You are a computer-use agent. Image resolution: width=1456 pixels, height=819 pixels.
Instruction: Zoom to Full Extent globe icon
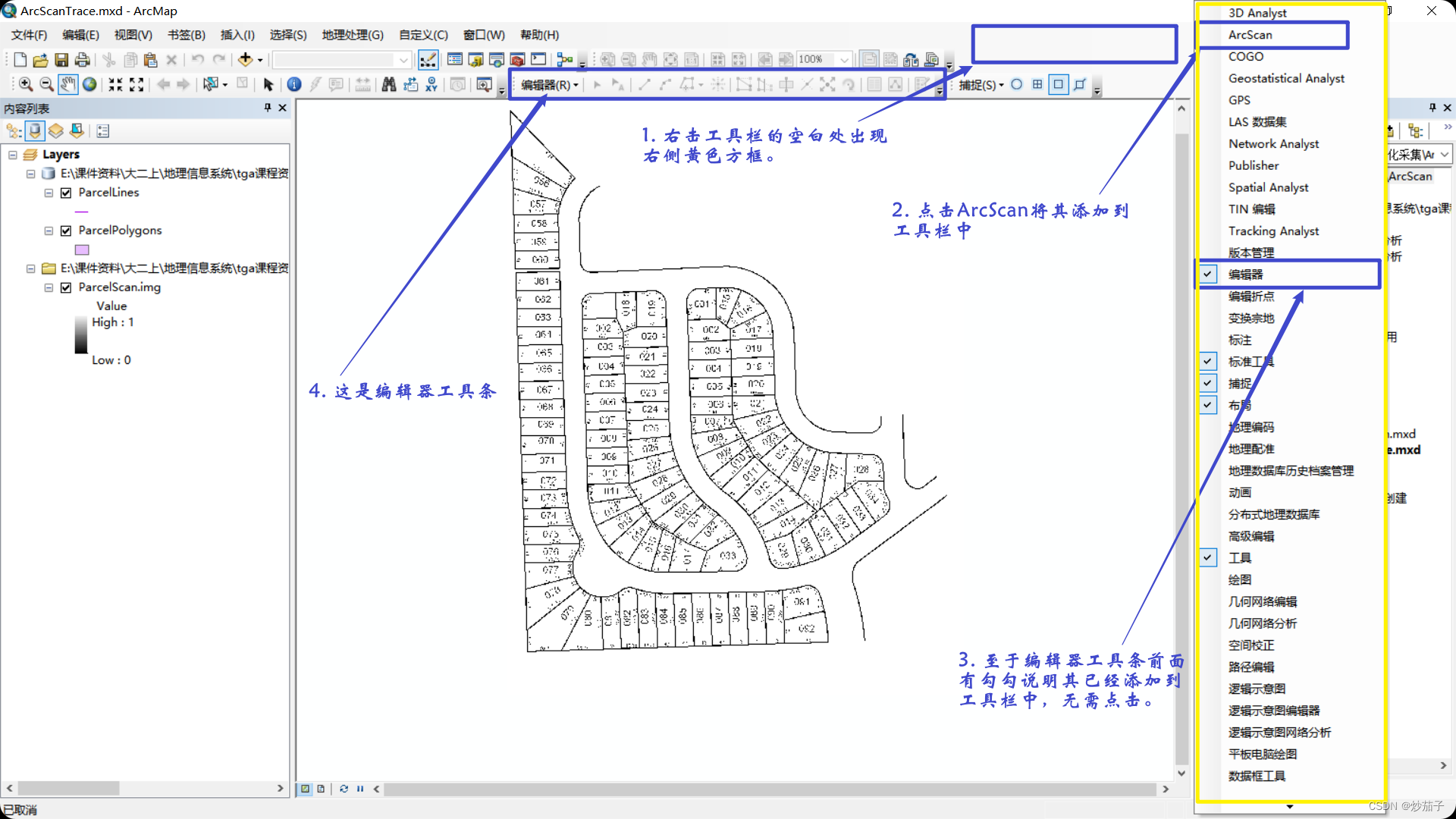(x=89, y=84)
